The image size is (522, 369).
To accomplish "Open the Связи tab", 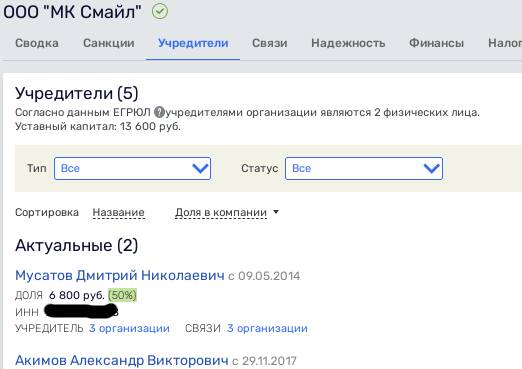I will click(x=270, y=43).
